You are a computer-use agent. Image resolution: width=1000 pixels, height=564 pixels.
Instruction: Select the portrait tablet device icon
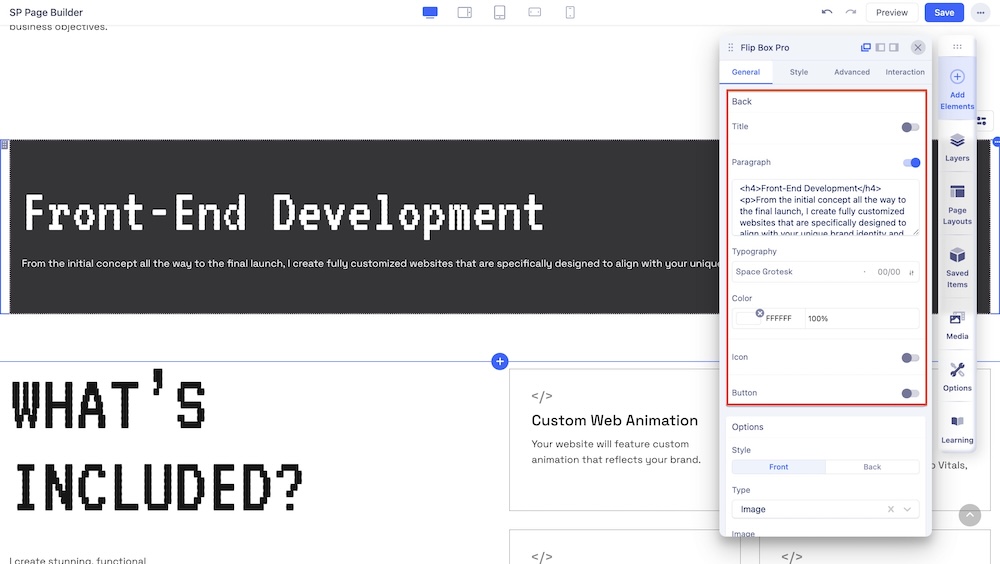click(x=499, y=12)
